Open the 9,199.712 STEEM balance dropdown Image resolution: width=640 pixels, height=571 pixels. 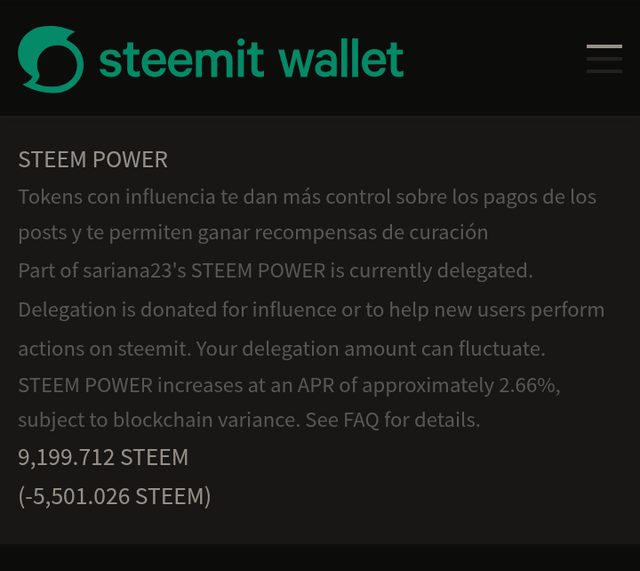[103, 457]
